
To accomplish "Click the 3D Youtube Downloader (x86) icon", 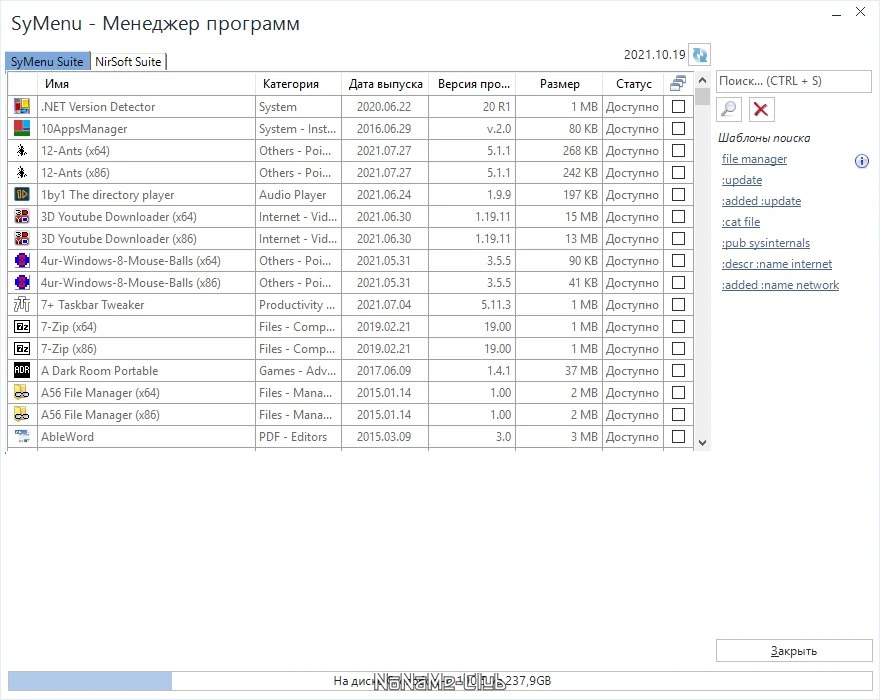I will tap(22, 239).
